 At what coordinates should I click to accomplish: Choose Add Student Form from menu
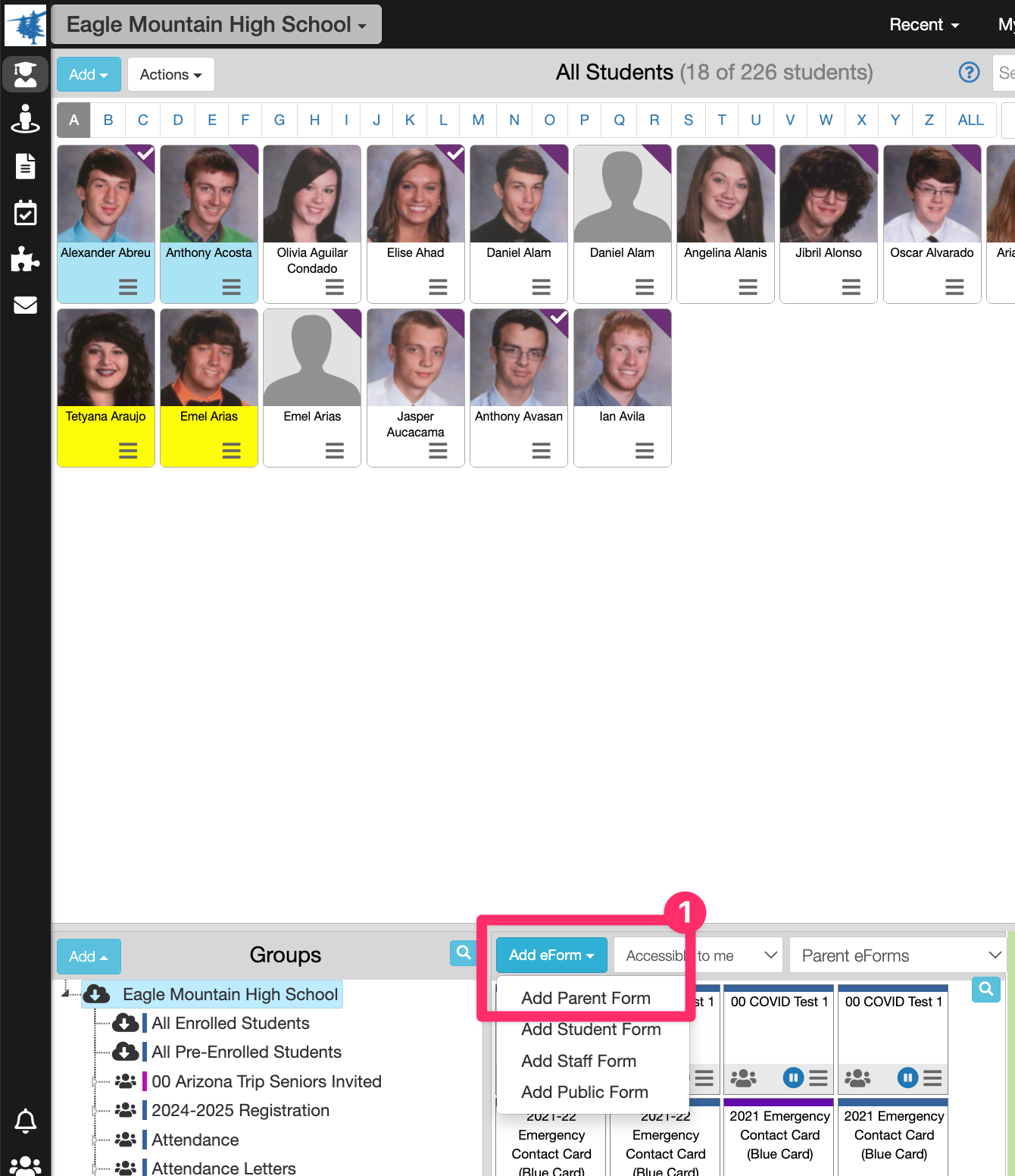pyautogui.click(x=591, y=1029)
